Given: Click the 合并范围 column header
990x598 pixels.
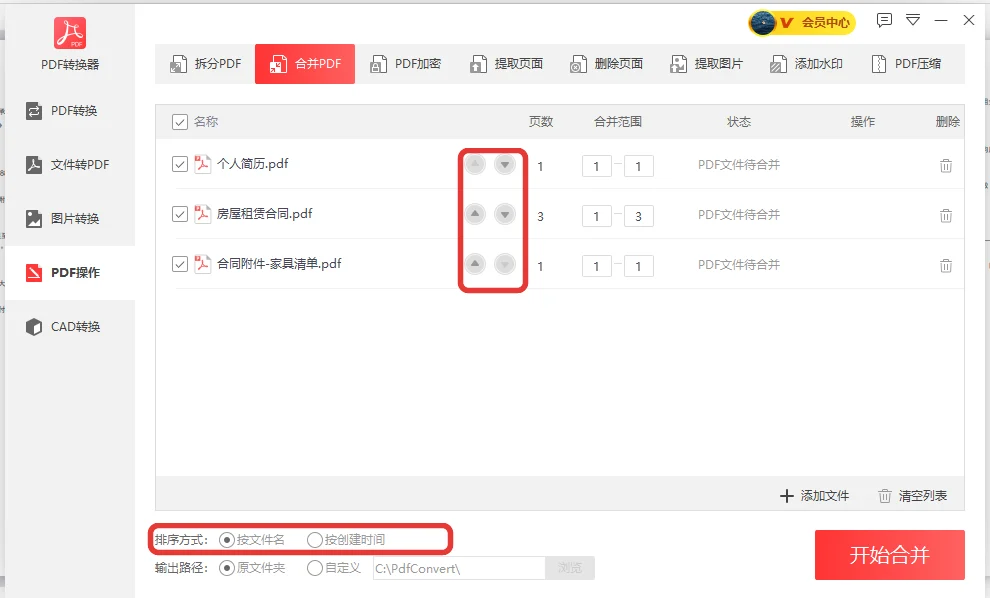Looking at the screenshot, I should [x=617, y=122].
